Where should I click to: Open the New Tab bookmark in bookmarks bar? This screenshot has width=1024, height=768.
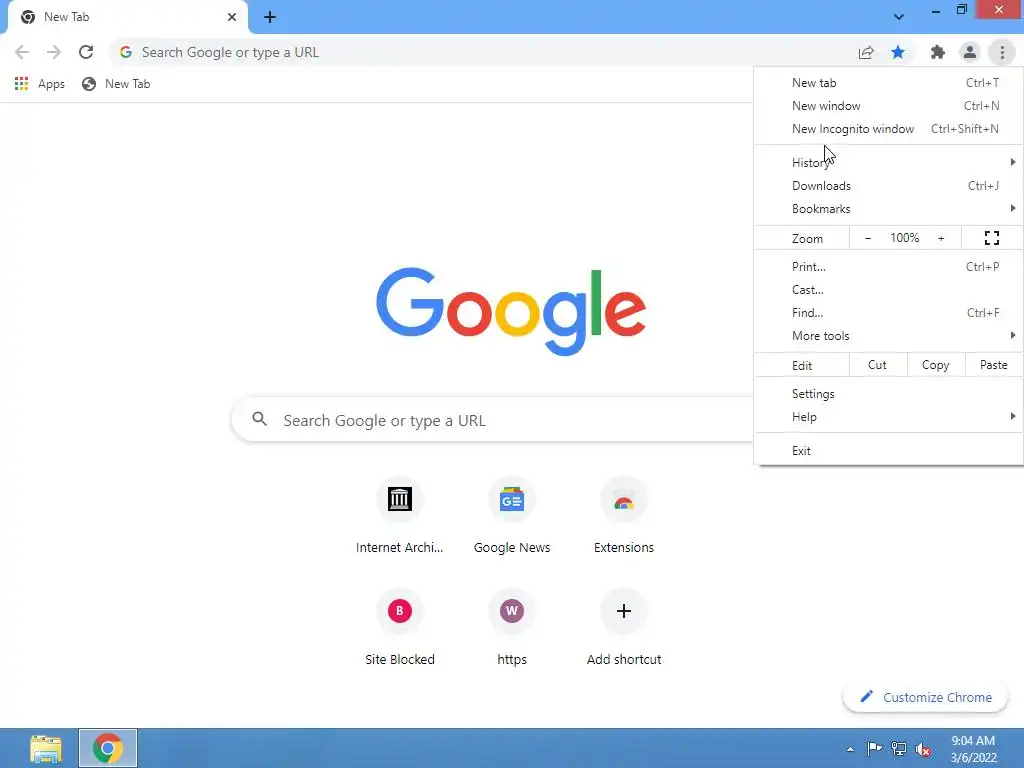(116, 84)
